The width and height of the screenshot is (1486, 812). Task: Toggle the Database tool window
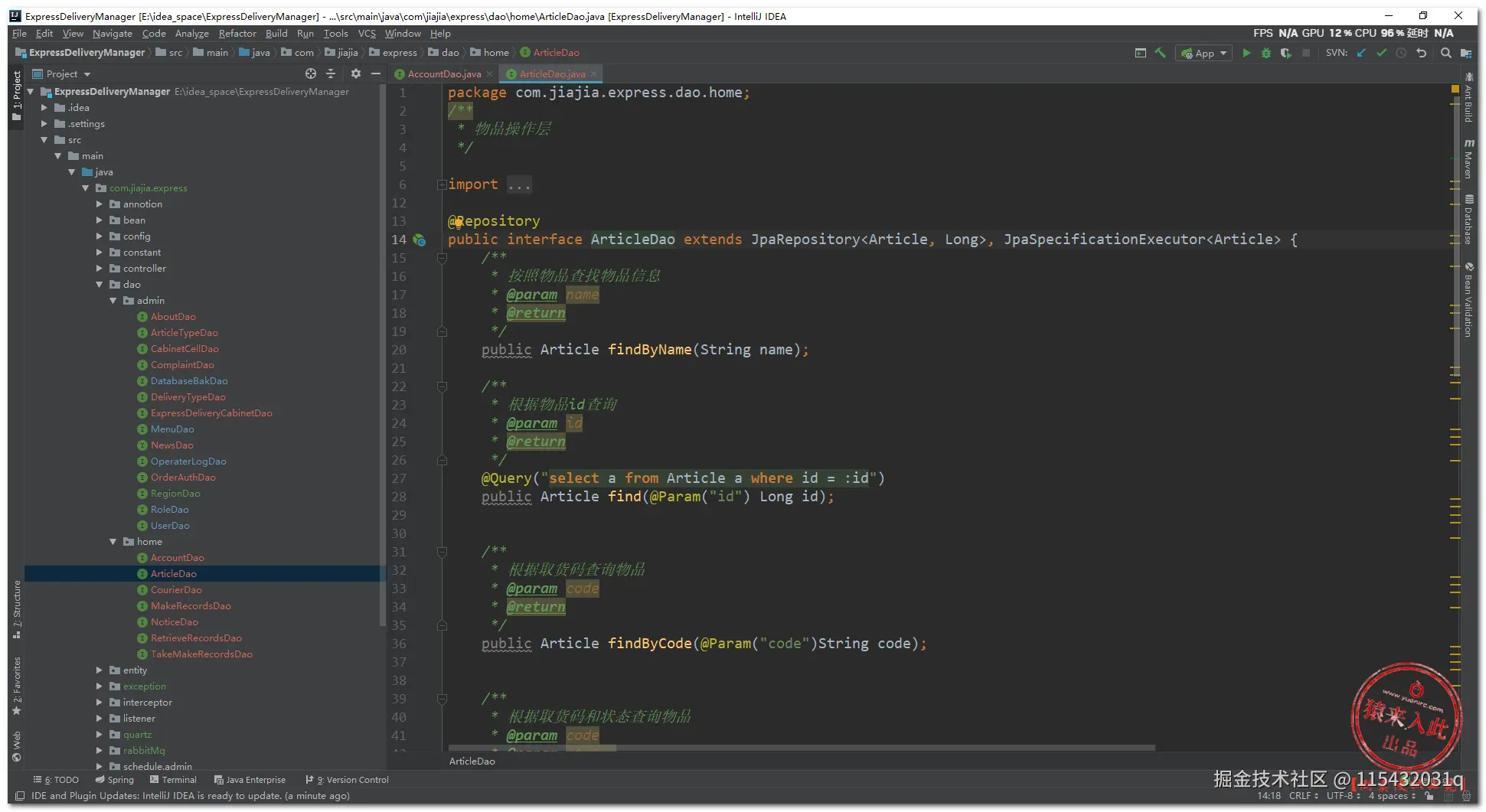coord(1468,220)
